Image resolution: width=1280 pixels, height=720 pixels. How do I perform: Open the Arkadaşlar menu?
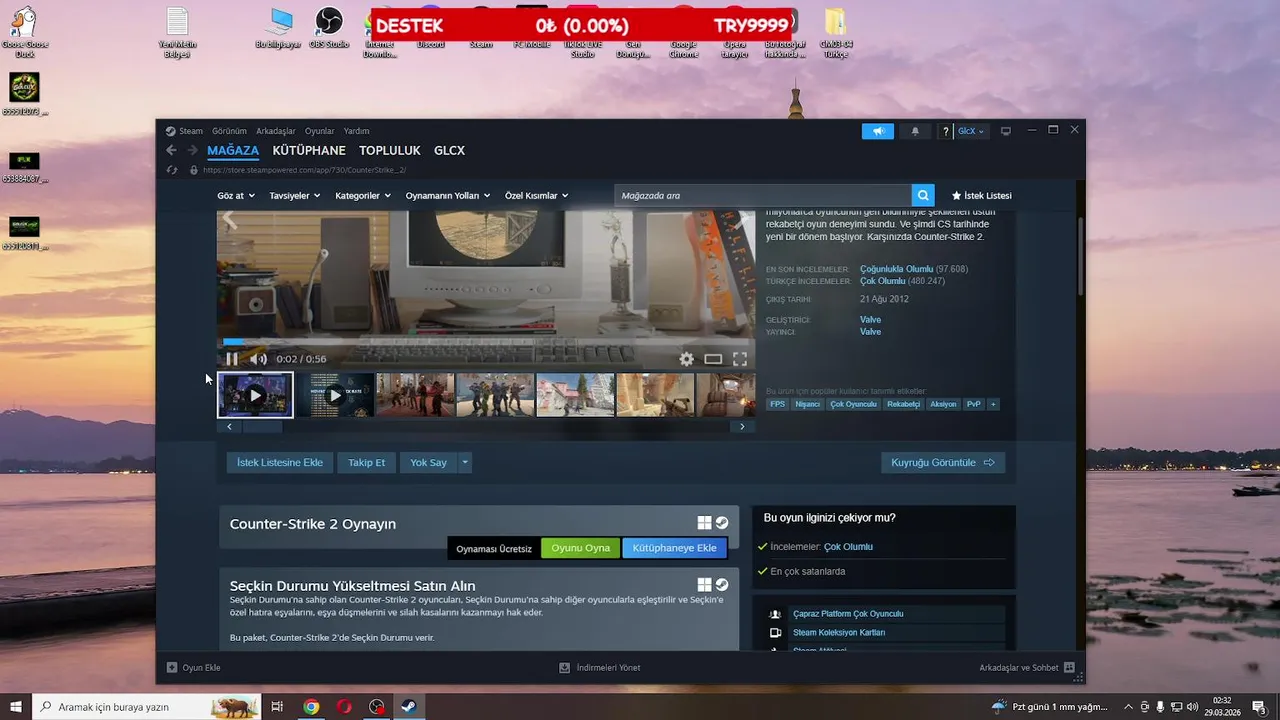(x=276, y=131)
